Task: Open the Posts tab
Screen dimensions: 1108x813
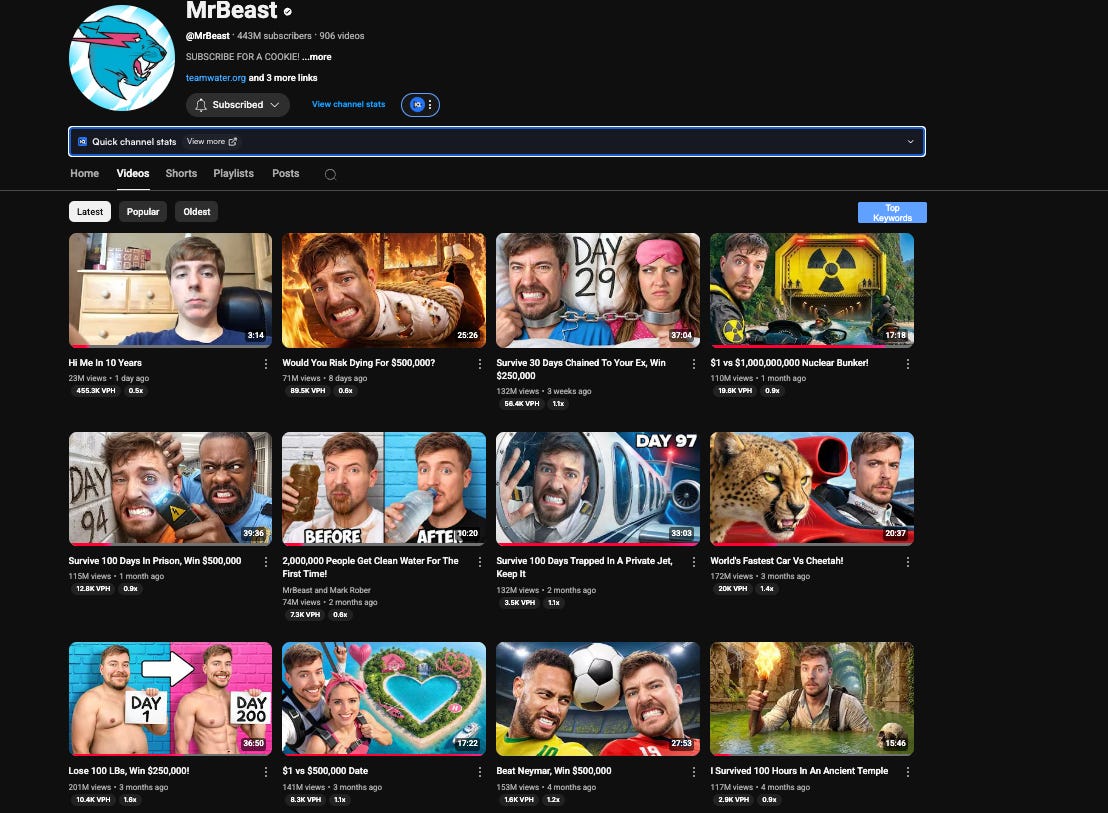Action: click(285, 173)
